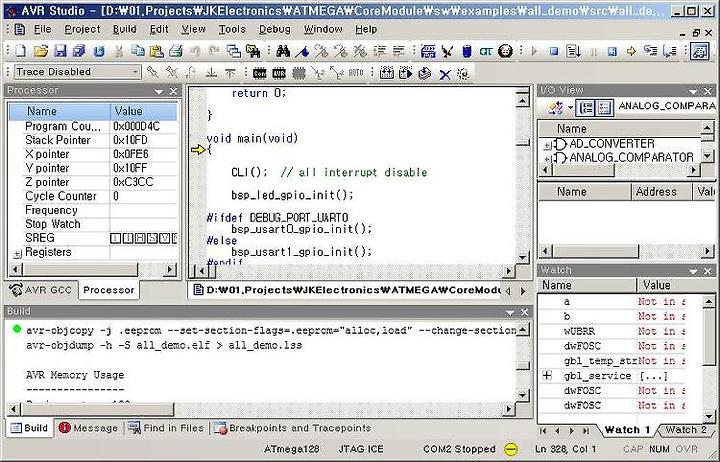
Task: Switch to the Find in Files tab
Action: (166, 428)
